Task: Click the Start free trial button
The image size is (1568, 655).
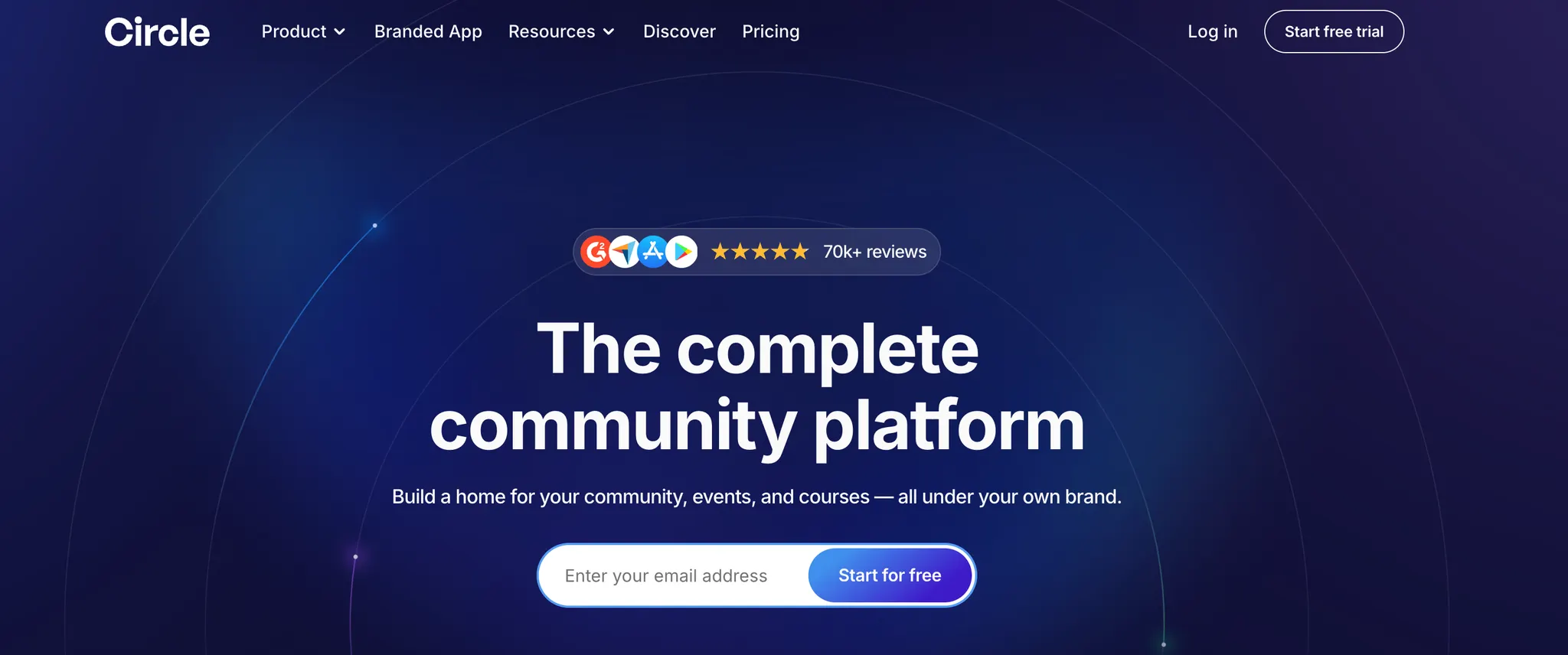Action: pos(1334,31)
